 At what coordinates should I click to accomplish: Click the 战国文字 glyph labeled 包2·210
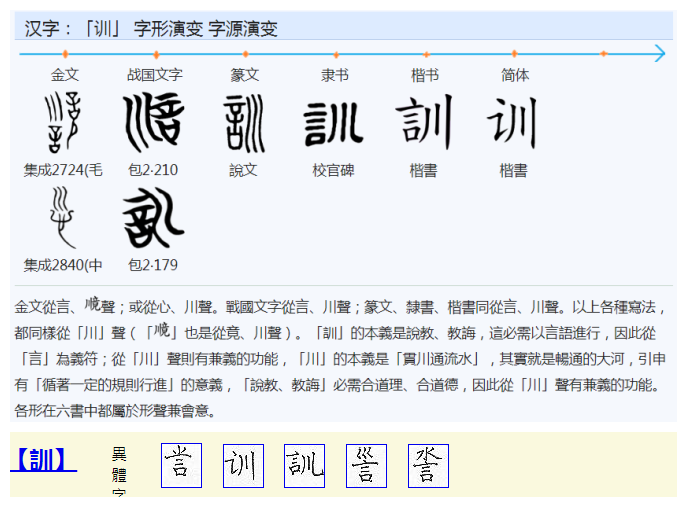(153, 122)
